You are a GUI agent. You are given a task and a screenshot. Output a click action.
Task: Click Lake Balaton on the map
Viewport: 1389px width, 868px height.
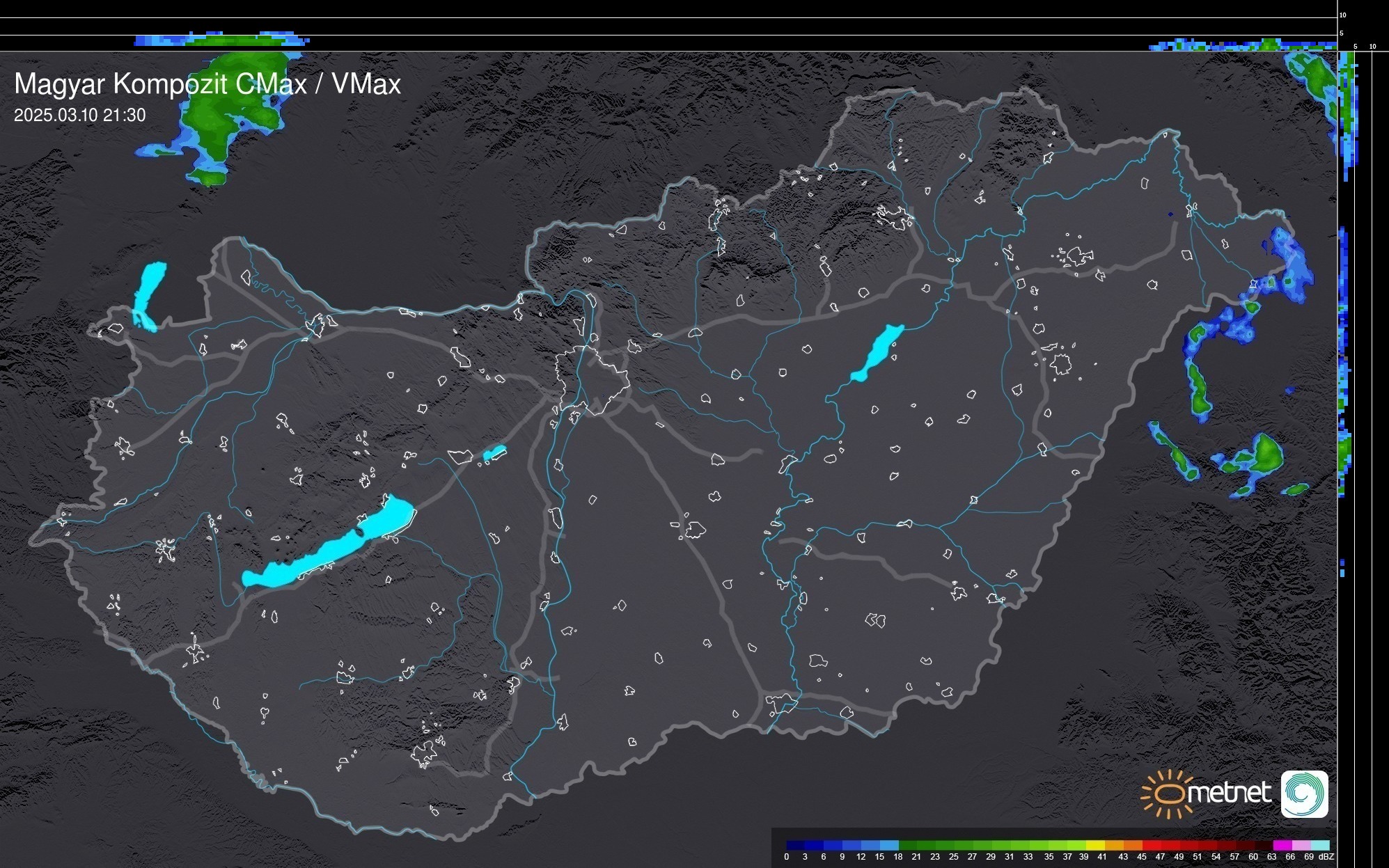pyautogui.click(x=327, y=550)
